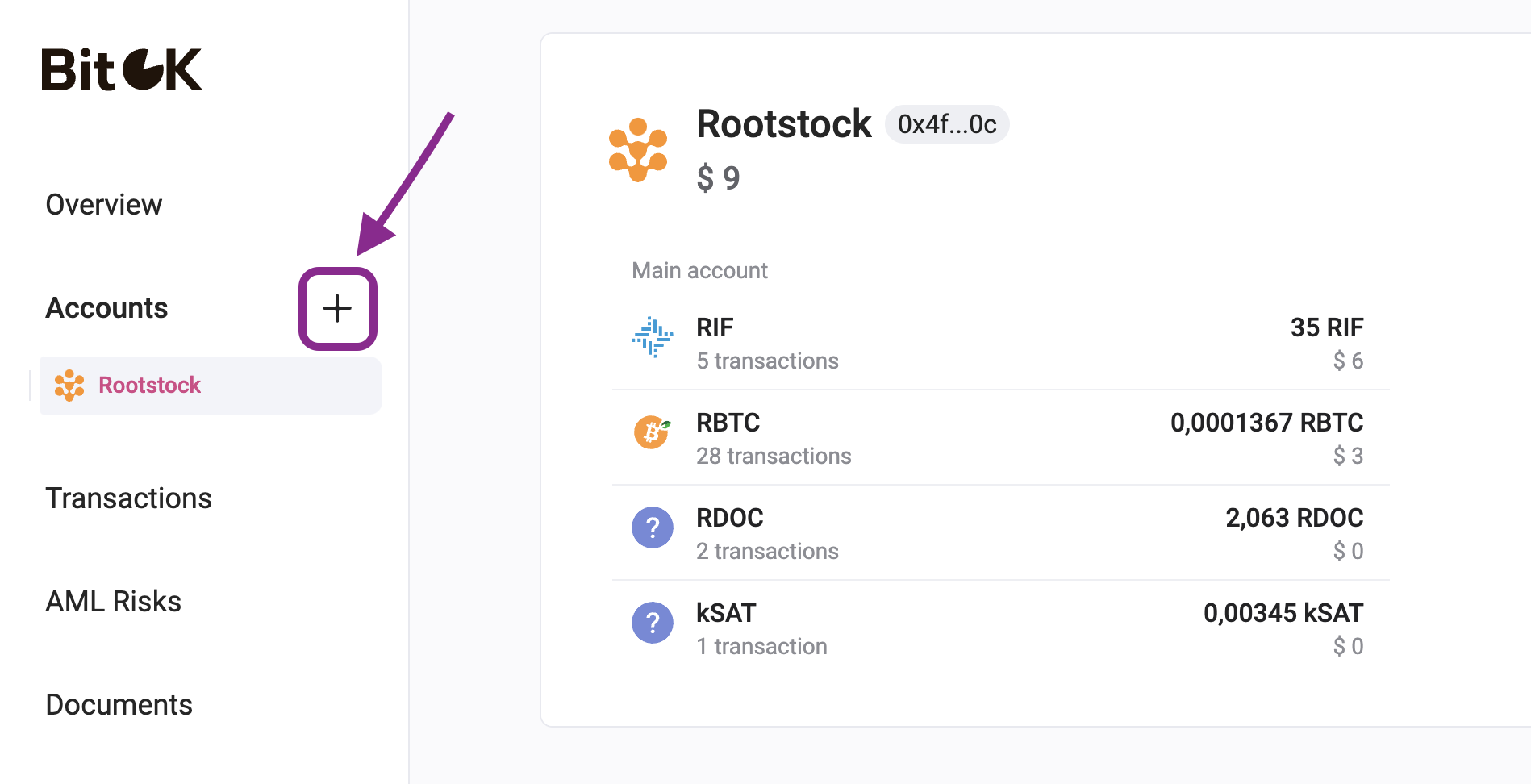Click the Rootstock account title
The height and width of the screenshot is (784, 1531).
[x=784, y=124]
